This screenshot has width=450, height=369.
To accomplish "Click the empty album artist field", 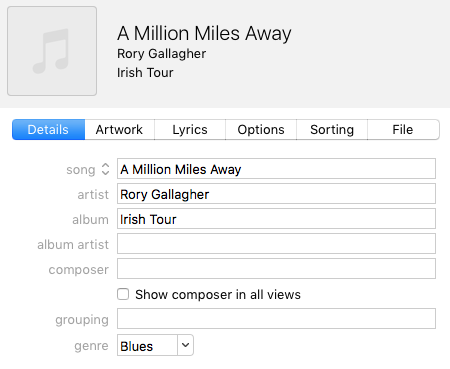I will pyautogui.click(x=276, y=244).
